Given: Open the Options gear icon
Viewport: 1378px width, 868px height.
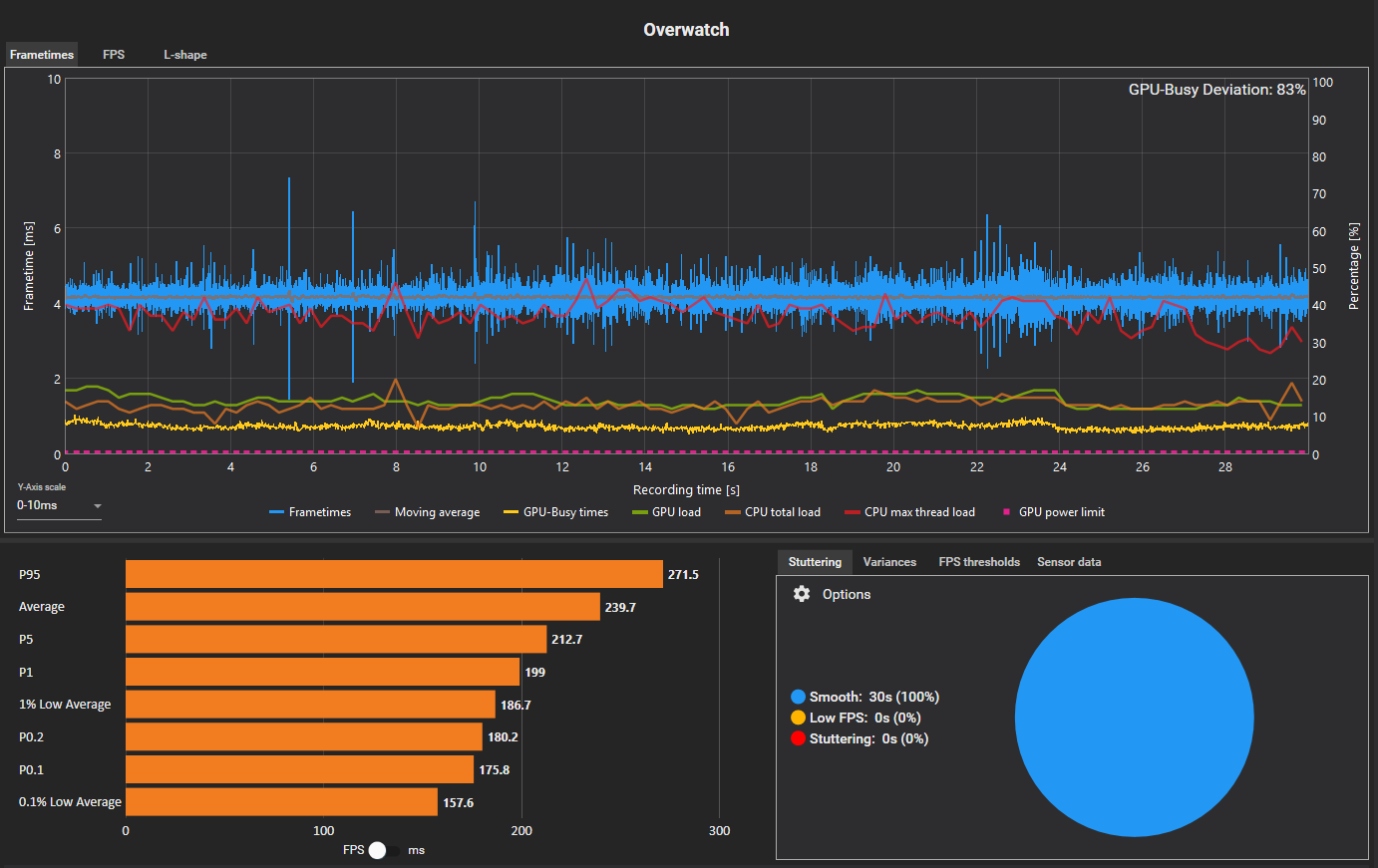Looking at the screenshot, I should pyautogui.click(x=802, y=594).
